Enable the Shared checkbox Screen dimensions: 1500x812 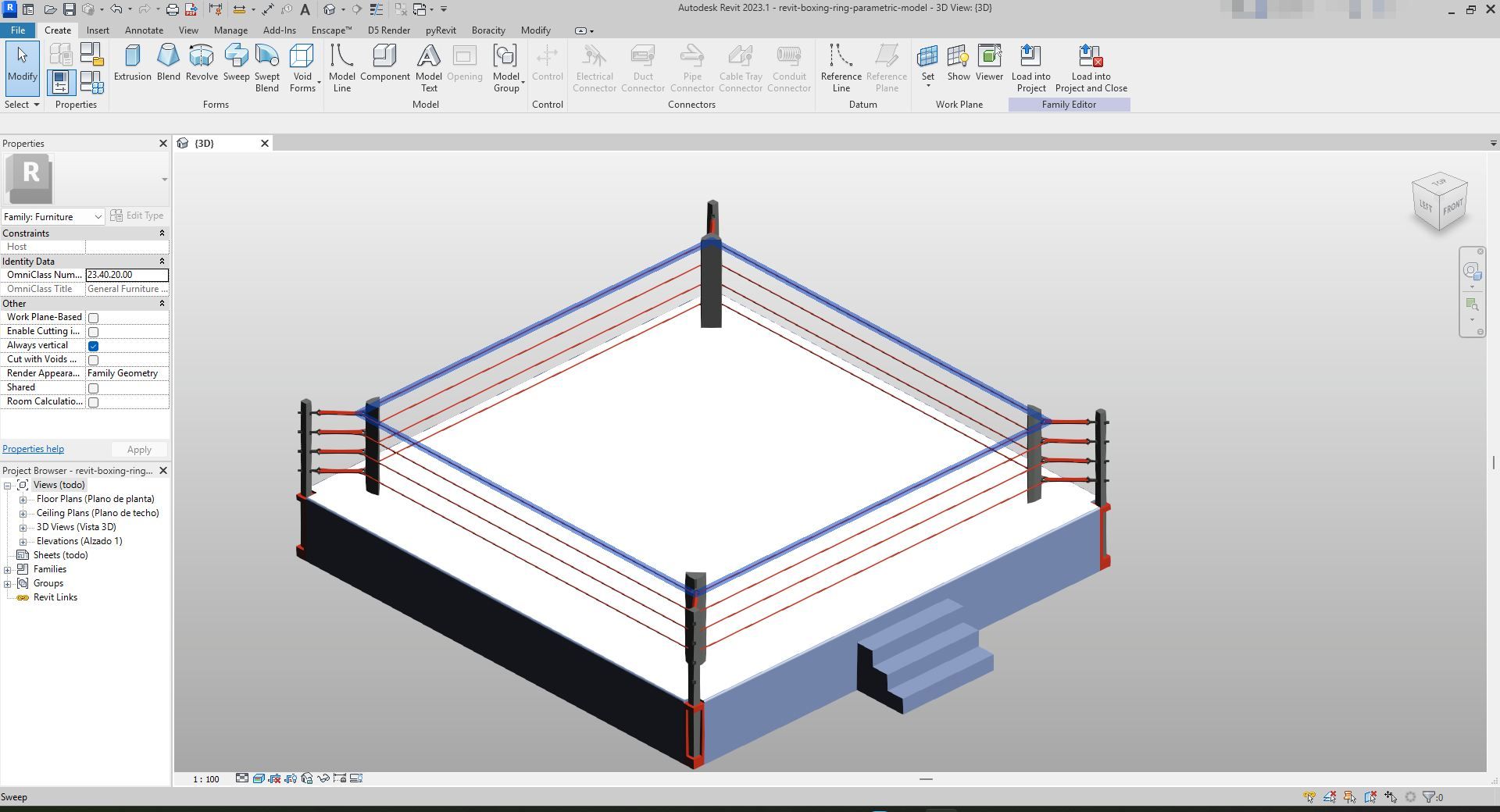94,388
